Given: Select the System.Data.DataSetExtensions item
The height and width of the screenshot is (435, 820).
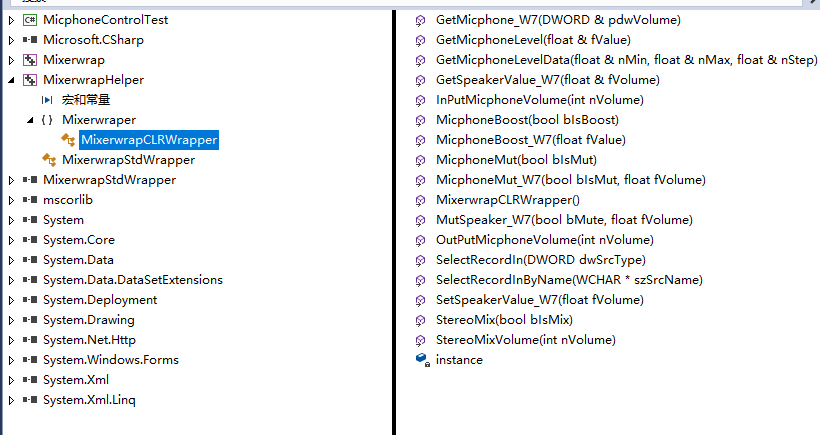Looking at the screenshot, I should pyautogui.click(x=133, y=280).
